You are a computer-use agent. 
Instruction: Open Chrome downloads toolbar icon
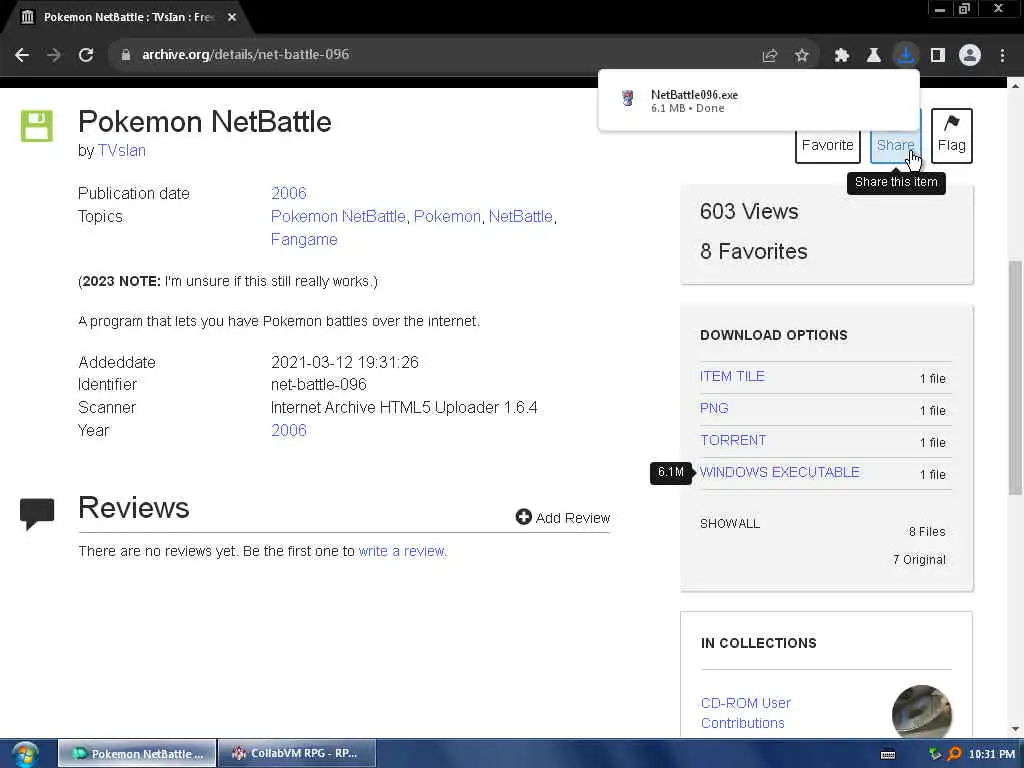click(x=905, y=56)
